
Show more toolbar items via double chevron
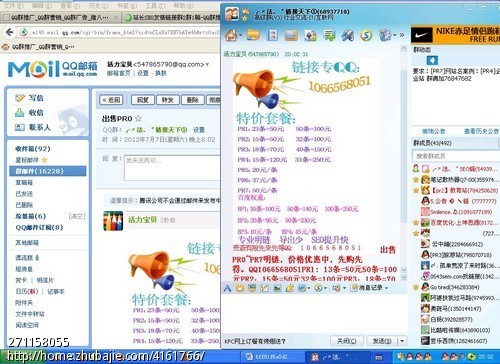(x=402, y=35)
